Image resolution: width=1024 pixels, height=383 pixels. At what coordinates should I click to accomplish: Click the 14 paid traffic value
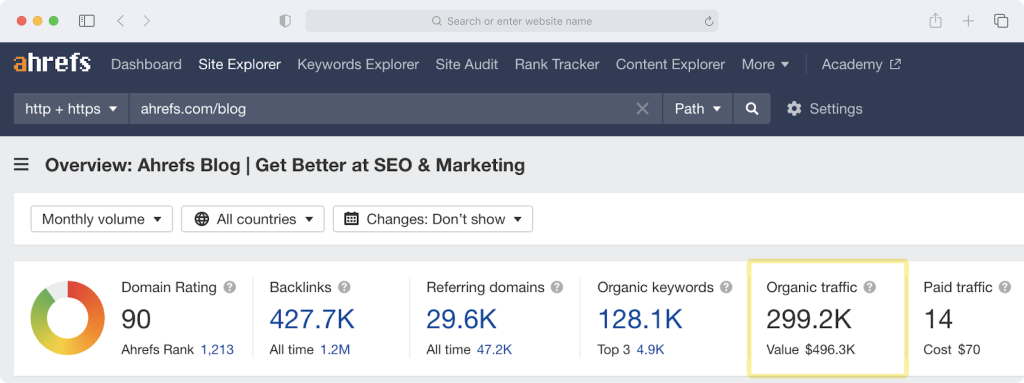(938, 319)
